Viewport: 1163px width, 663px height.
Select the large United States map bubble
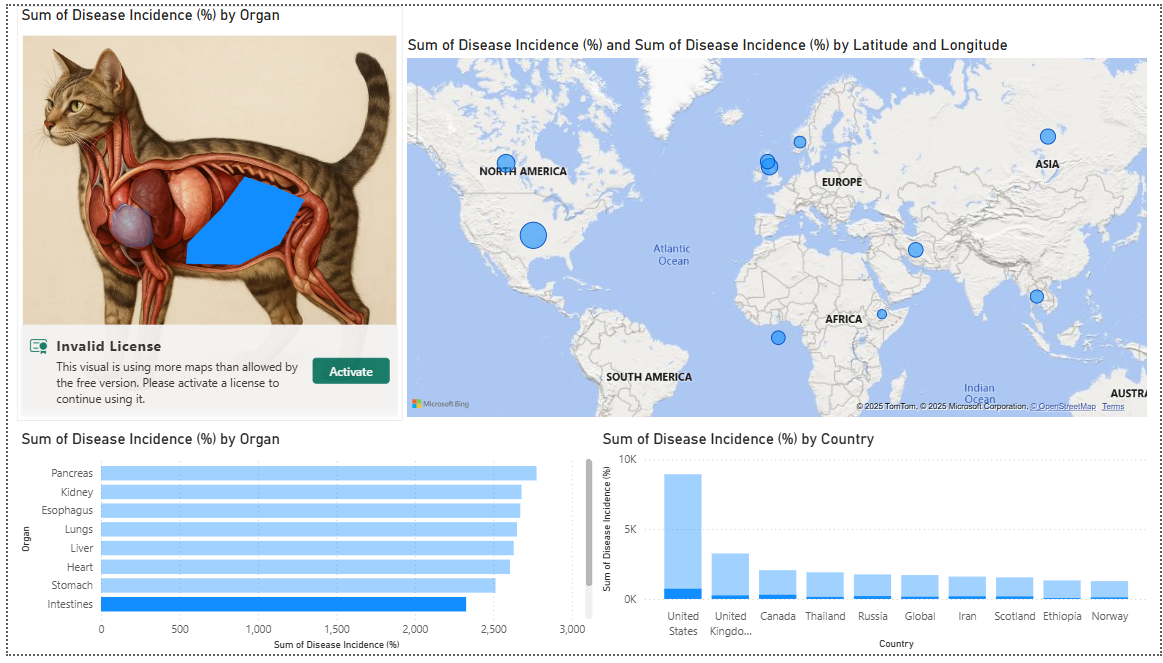(x=533, y=236)
